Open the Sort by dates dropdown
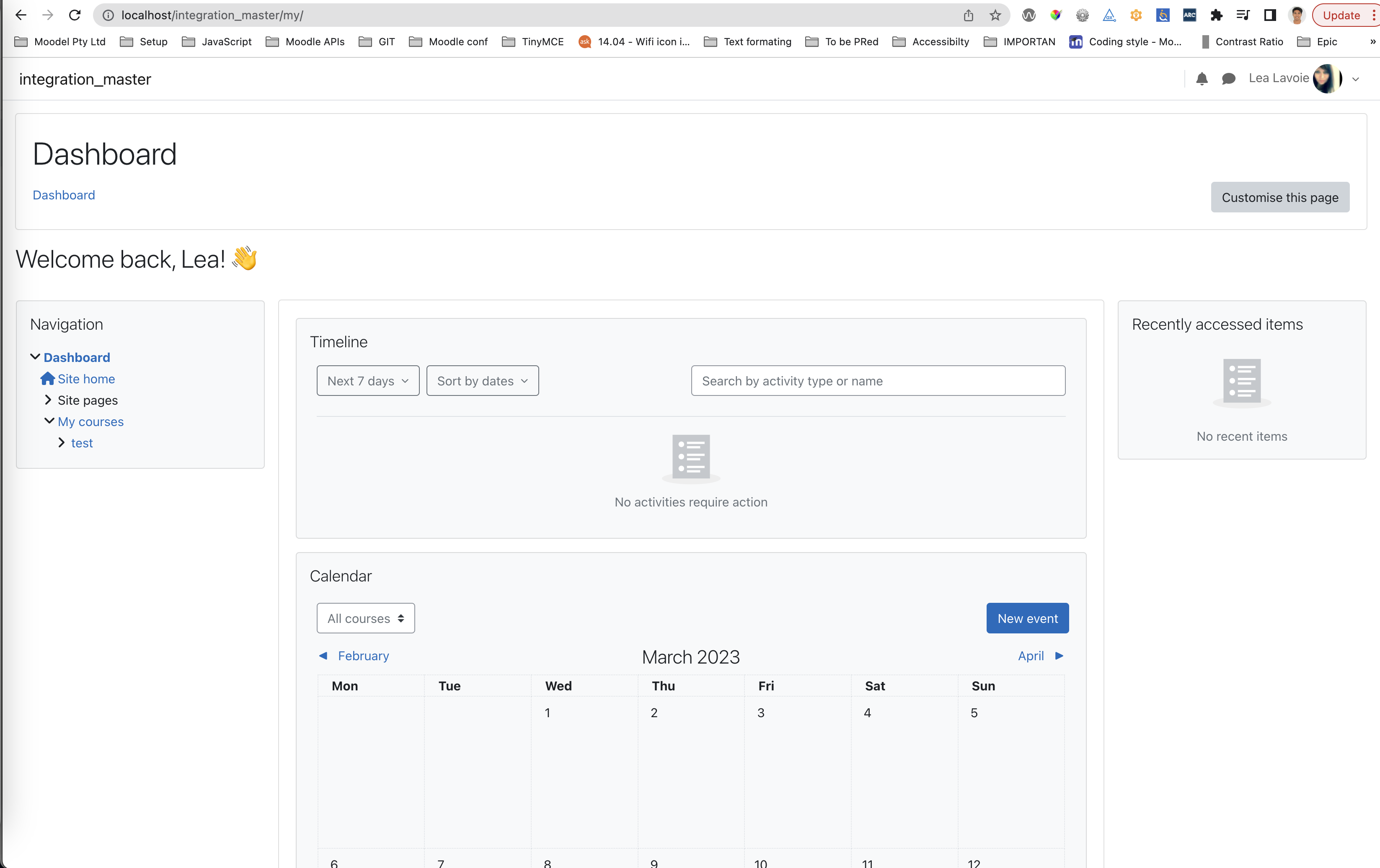This screenshot has height=868, width=1380. point(483,380)
